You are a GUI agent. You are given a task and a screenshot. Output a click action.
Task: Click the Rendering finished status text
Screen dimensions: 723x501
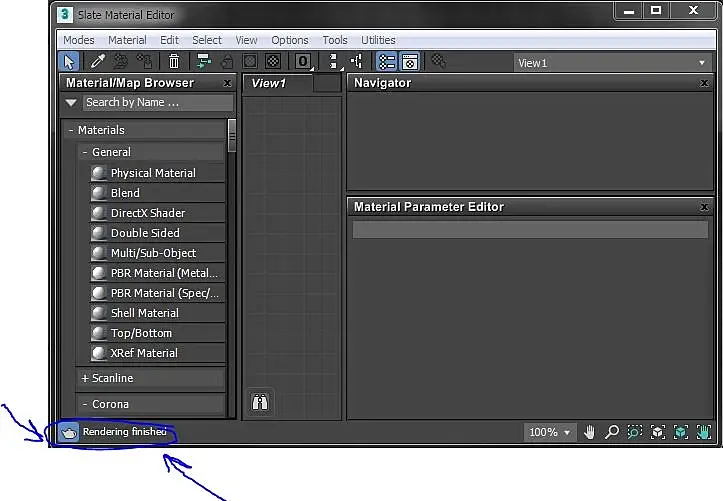[x=124, y=432]
